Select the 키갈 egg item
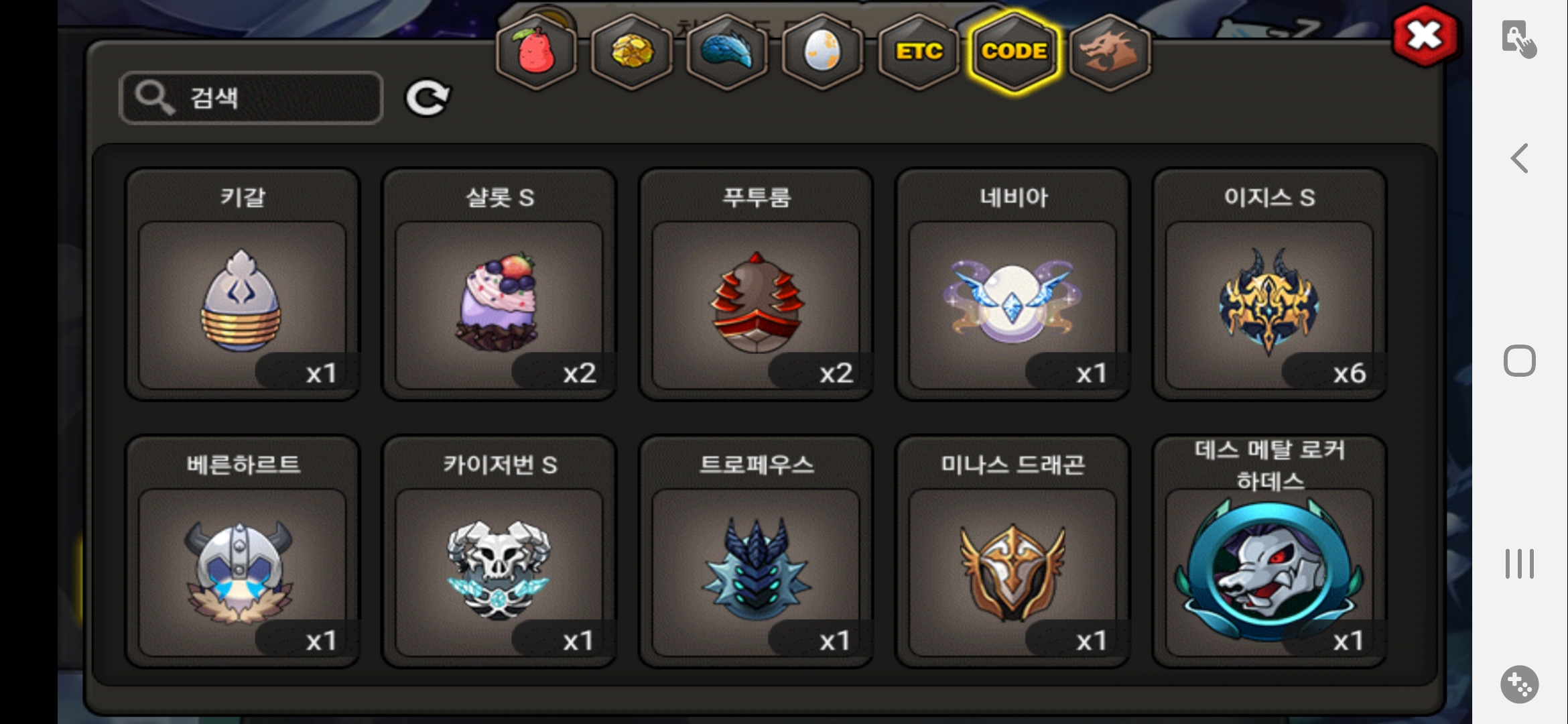This screenshot has height=724, width=1568. [243, 284]
